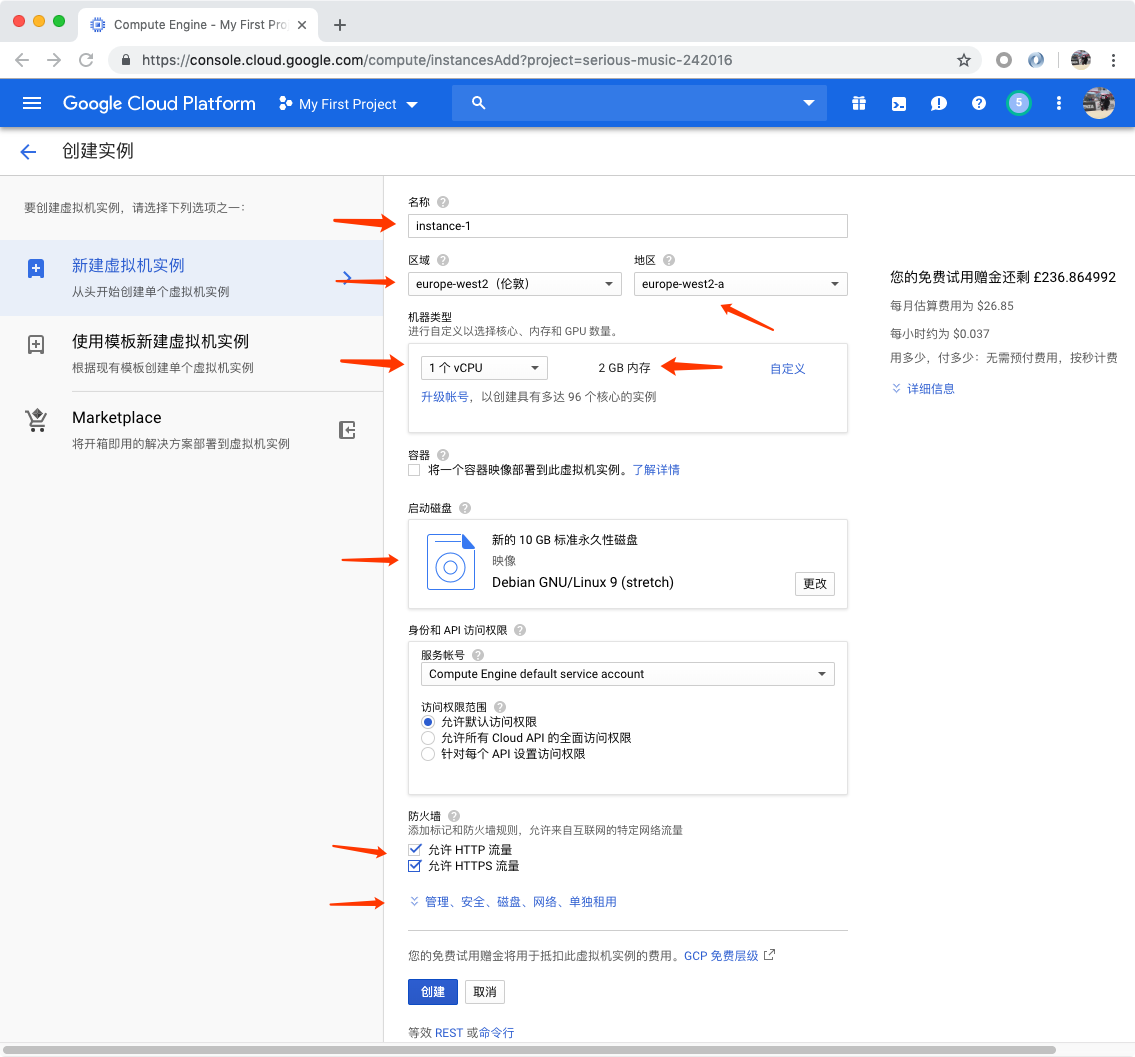Open Compute Engine default service account dropdown

[628, 674]
